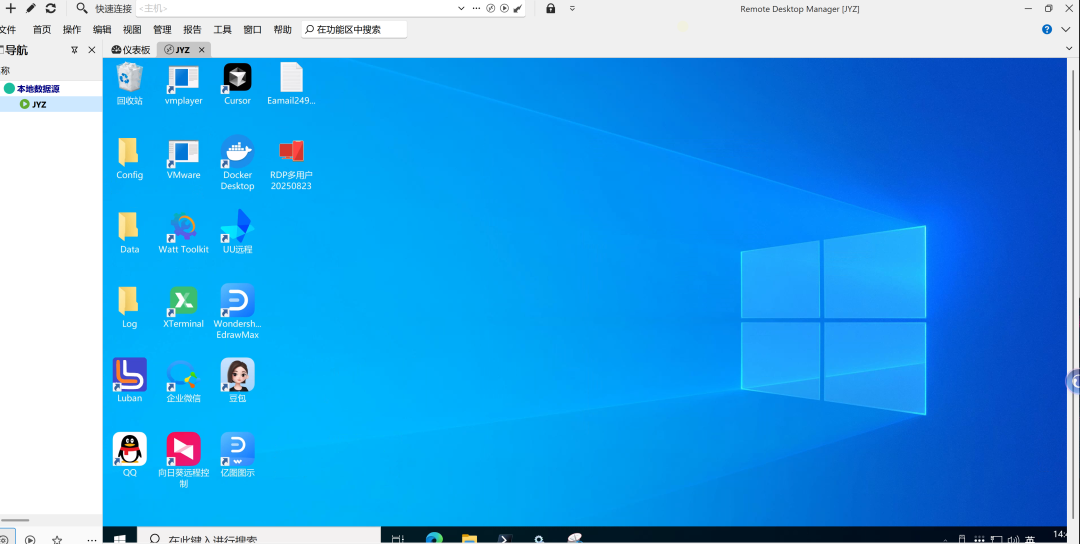1080x544 pixels.
Task: Open the tab list dropdown at right of tab bar
Action: click(1069, 49)
